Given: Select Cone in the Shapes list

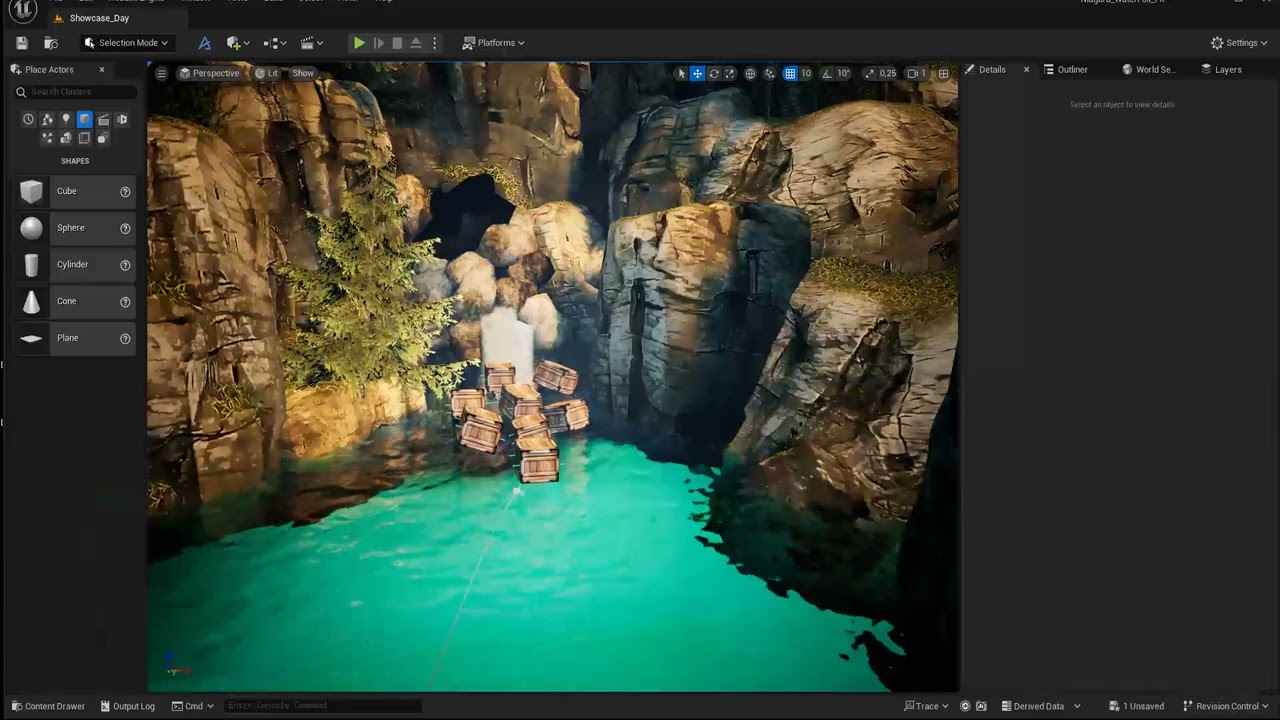Looking at the screenshot, I should [x=74, y=301].
